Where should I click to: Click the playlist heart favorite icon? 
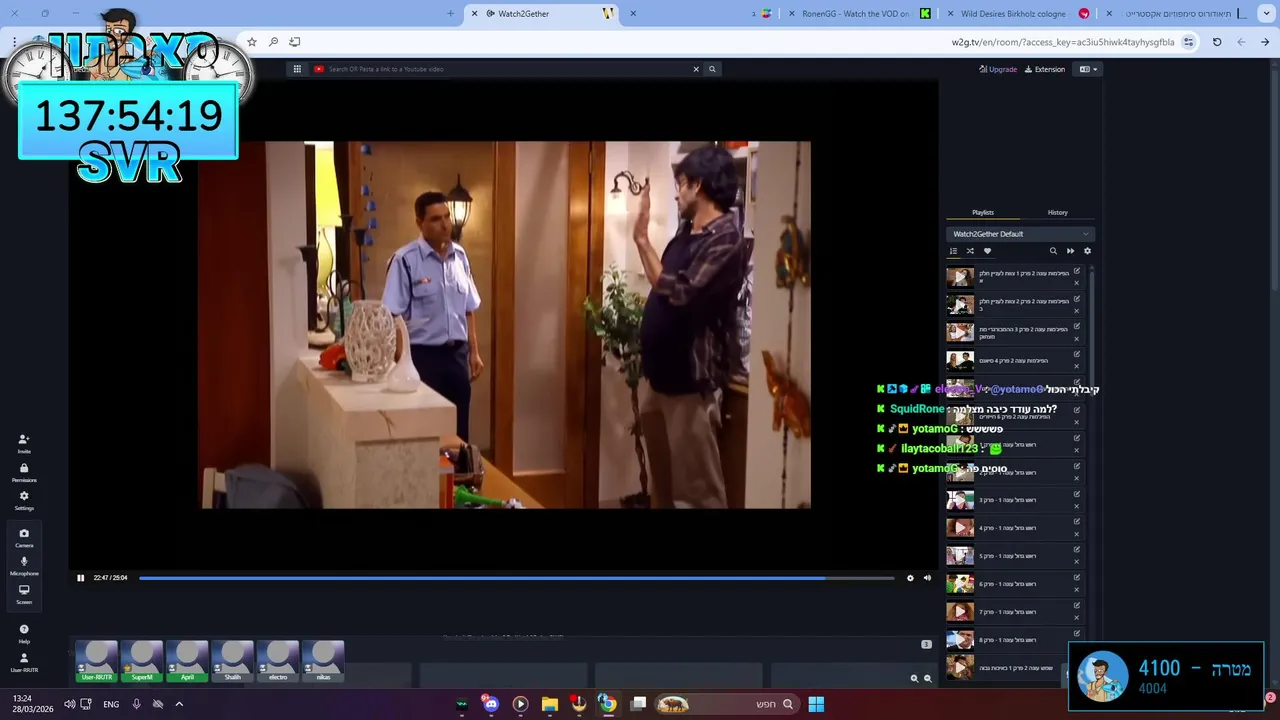[x=987, y=251]
